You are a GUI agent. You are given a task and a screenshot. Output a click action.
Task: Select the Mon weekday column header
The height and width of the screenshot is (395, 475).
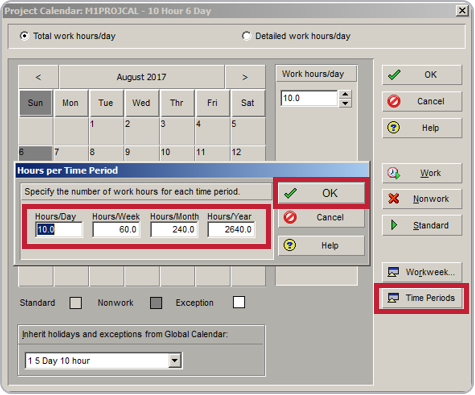tap(70, 103)
